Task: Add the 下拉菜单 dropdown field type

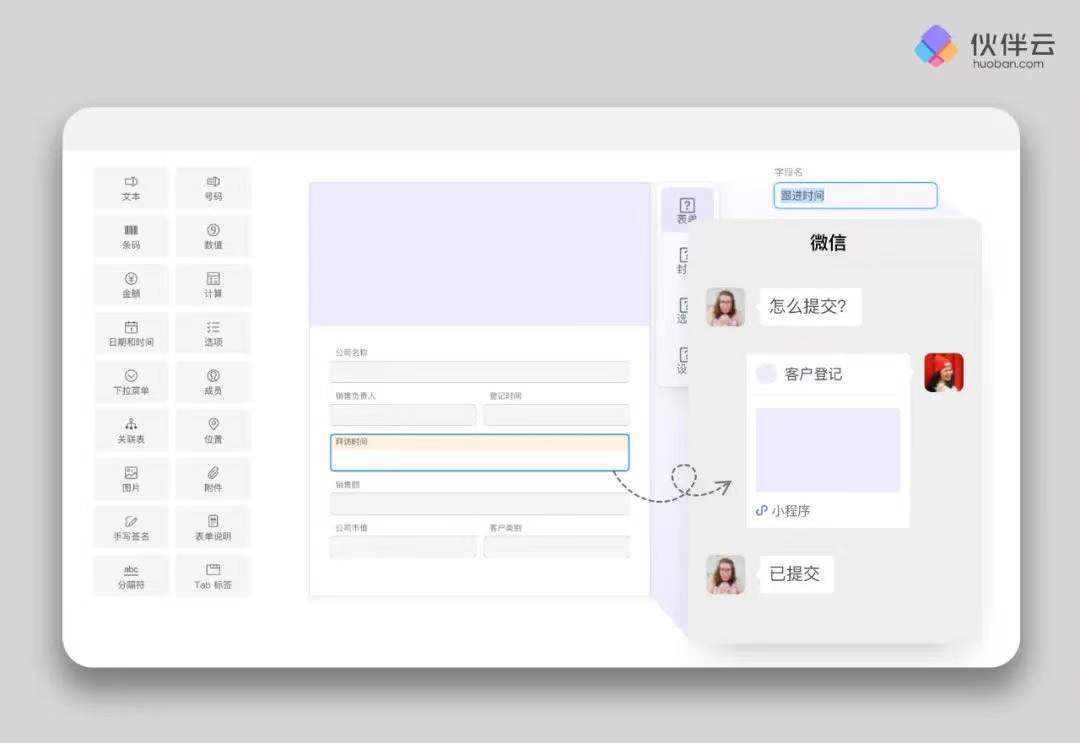Action: point(131,382)
